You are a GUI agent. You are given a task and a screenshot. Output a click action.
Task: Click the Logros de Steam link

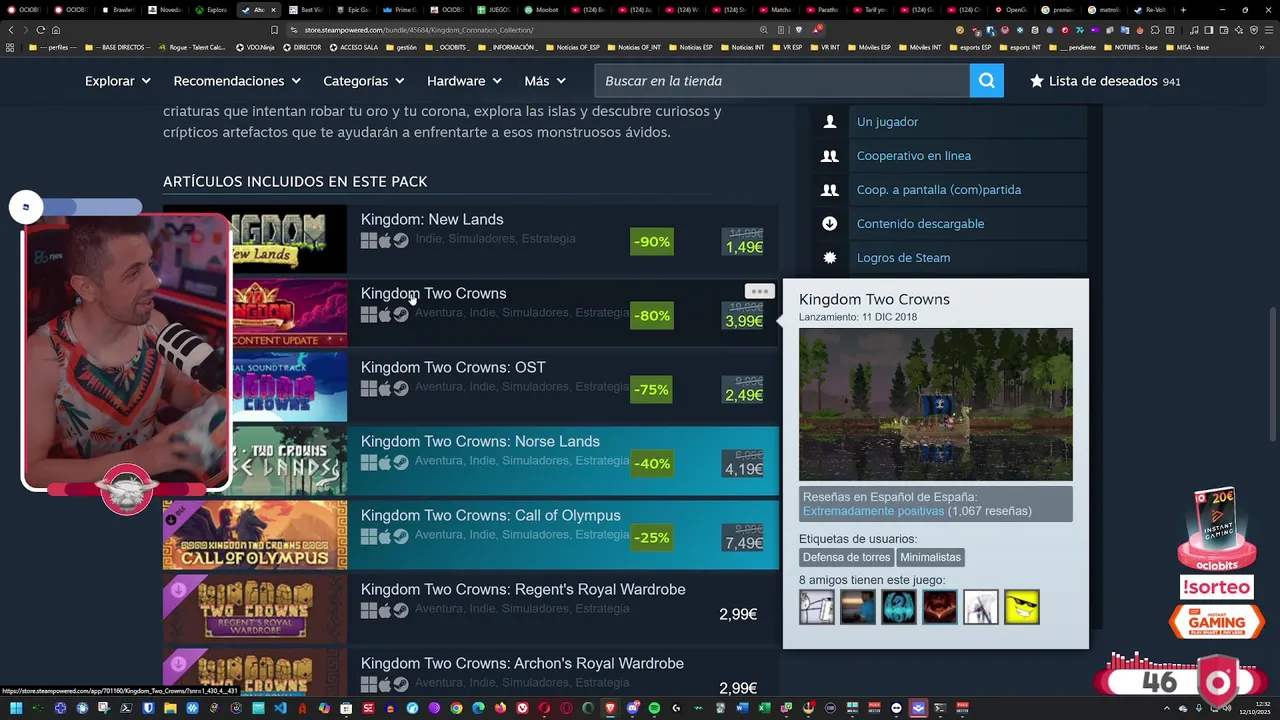click(903, 257)
